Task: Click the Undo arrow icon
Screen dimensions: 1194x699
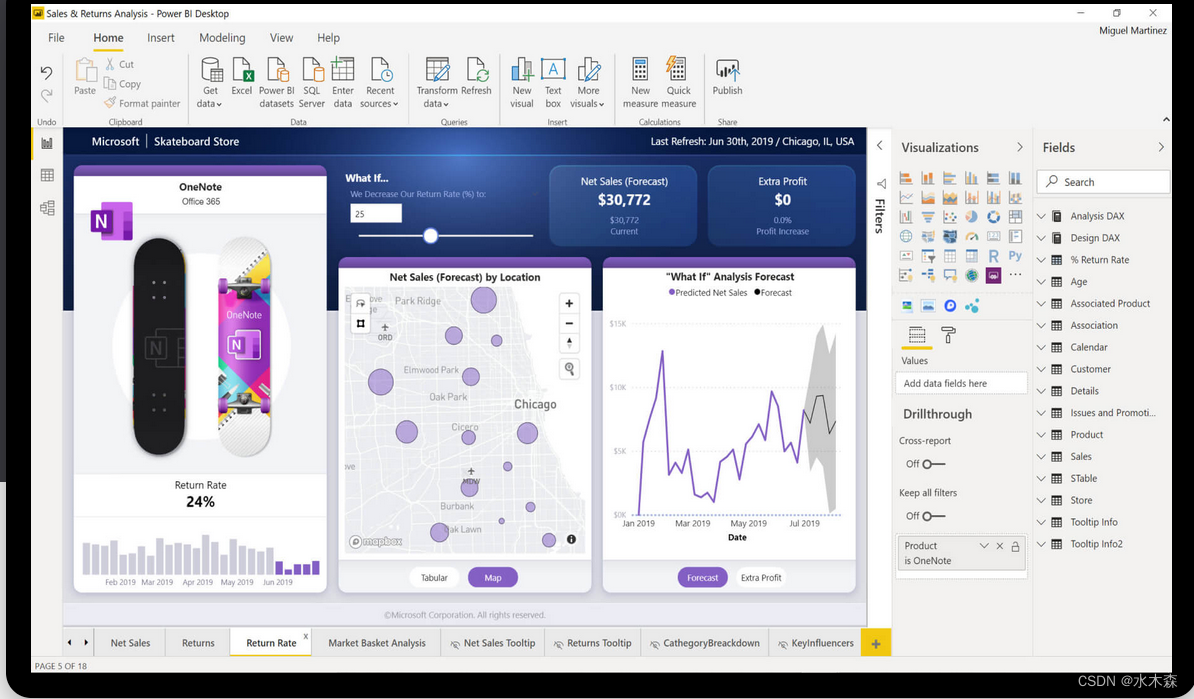Action: [46, 72]
